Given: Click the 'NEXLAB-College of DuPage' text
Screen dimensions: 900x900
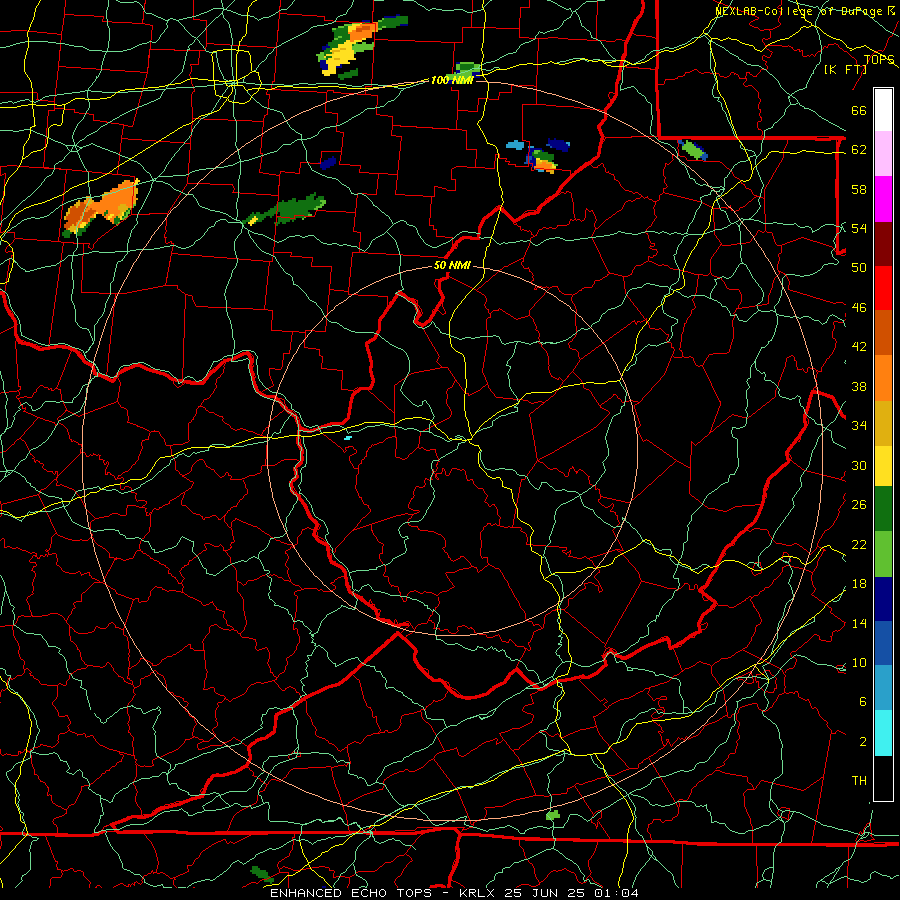Looking at the screenshot, I should click(799, 11).
